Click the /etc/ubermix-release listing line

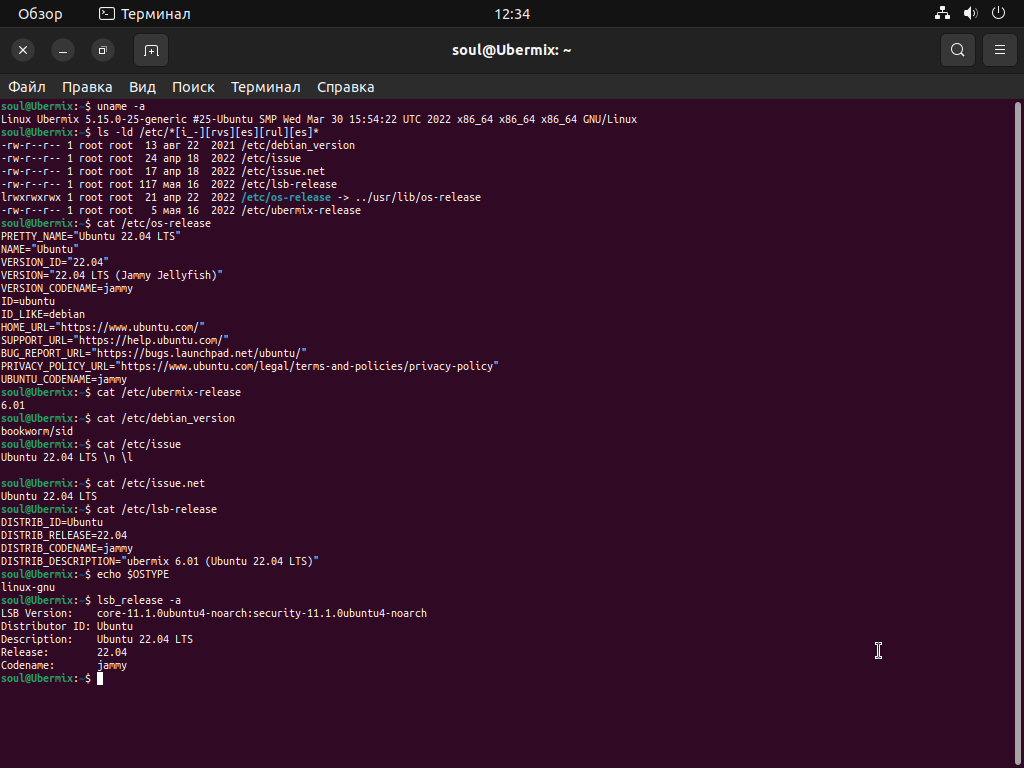pos(181,210)
